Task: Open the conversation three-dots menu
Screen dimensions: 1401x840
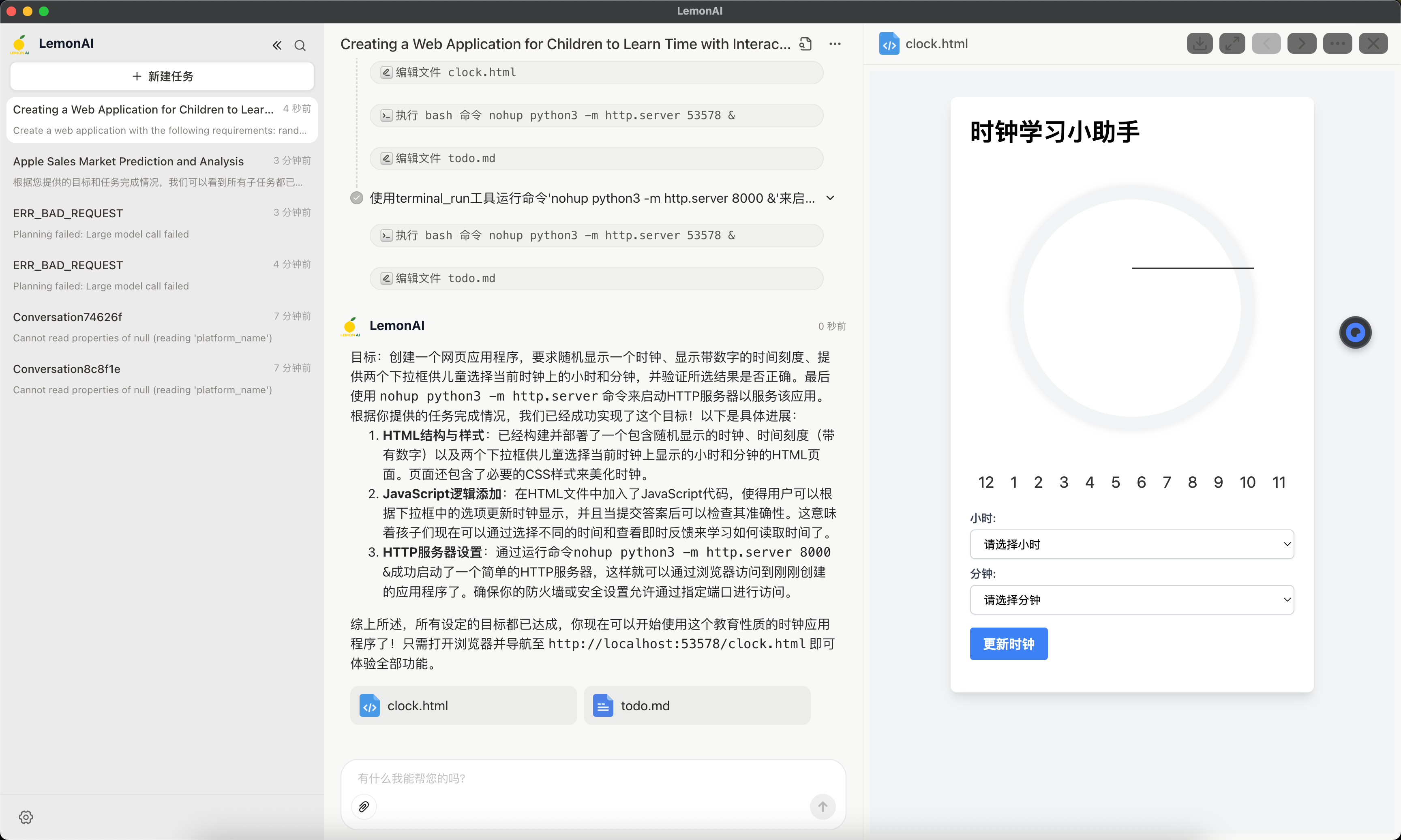Action: click(x=835, y=44)
